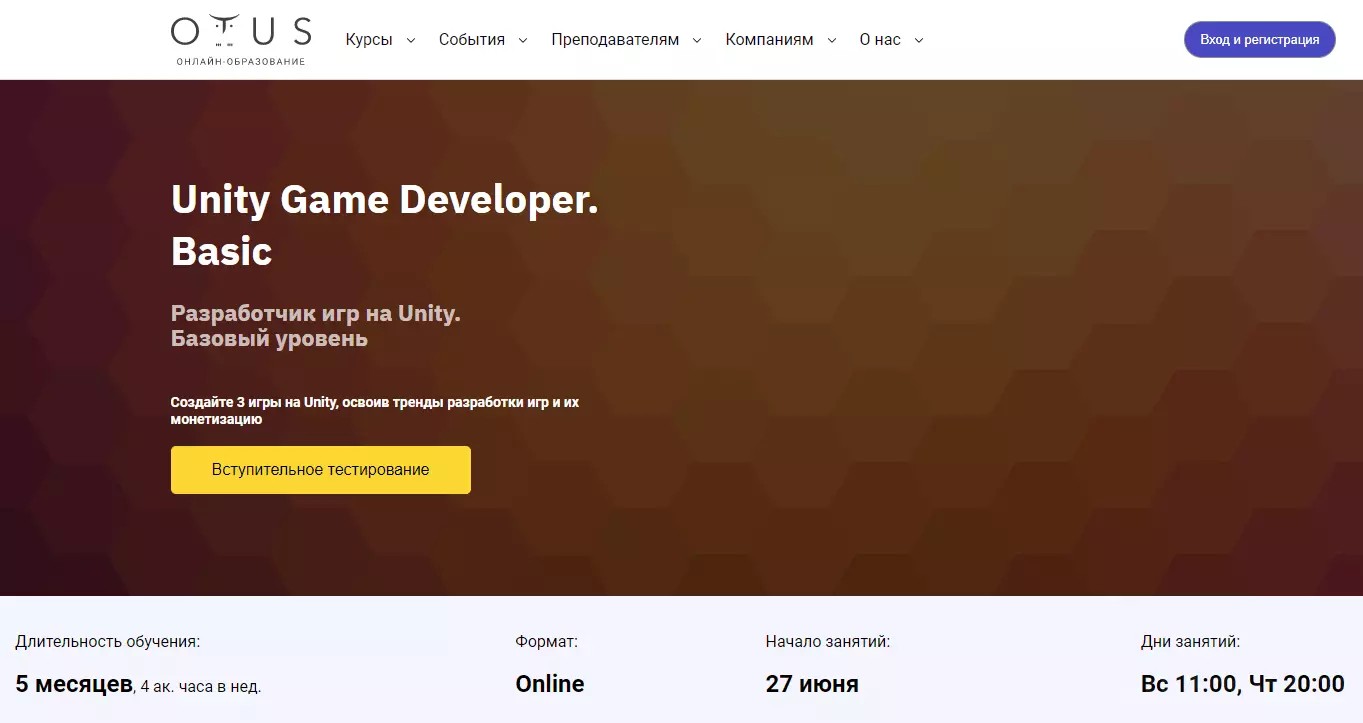This screenshot has width=1363, height=723.
Task: Click the OTUS logo
Action: [x=241, y=40]
